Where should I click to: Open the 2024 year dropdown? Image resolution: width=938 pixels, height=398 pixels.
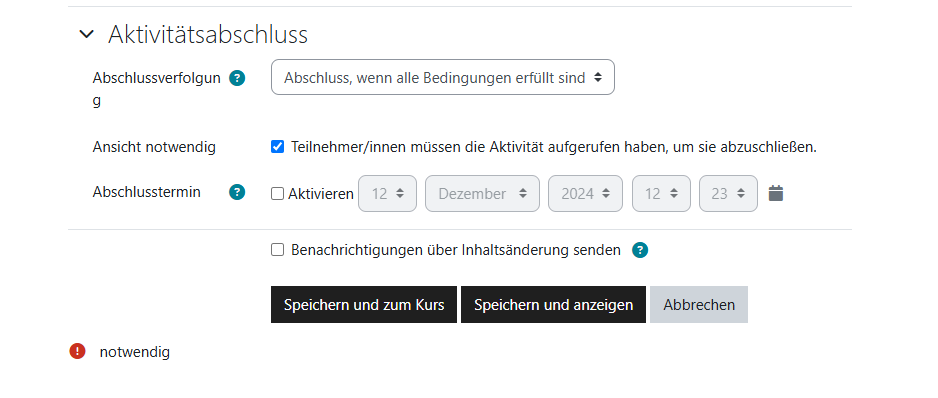point(586,193)
